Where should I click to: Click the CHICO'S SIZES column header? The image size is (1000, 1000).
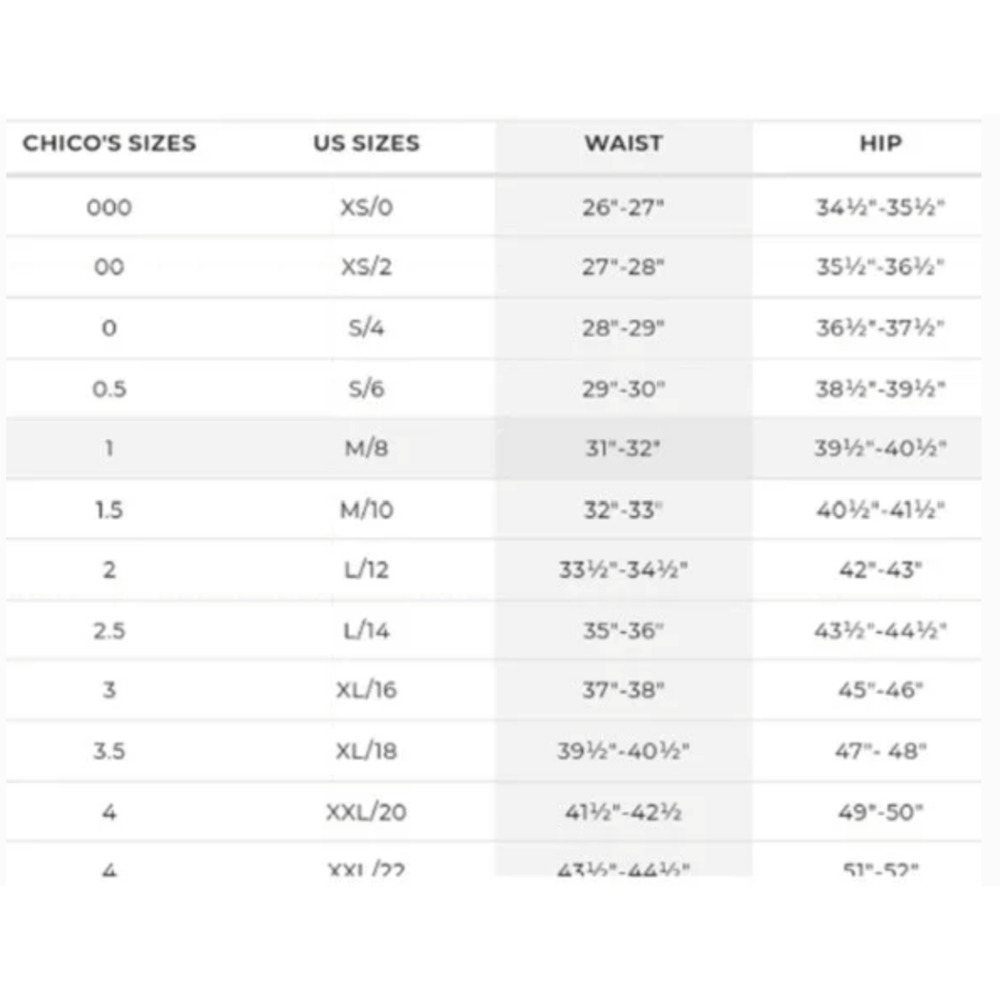(x=109, y=143)
